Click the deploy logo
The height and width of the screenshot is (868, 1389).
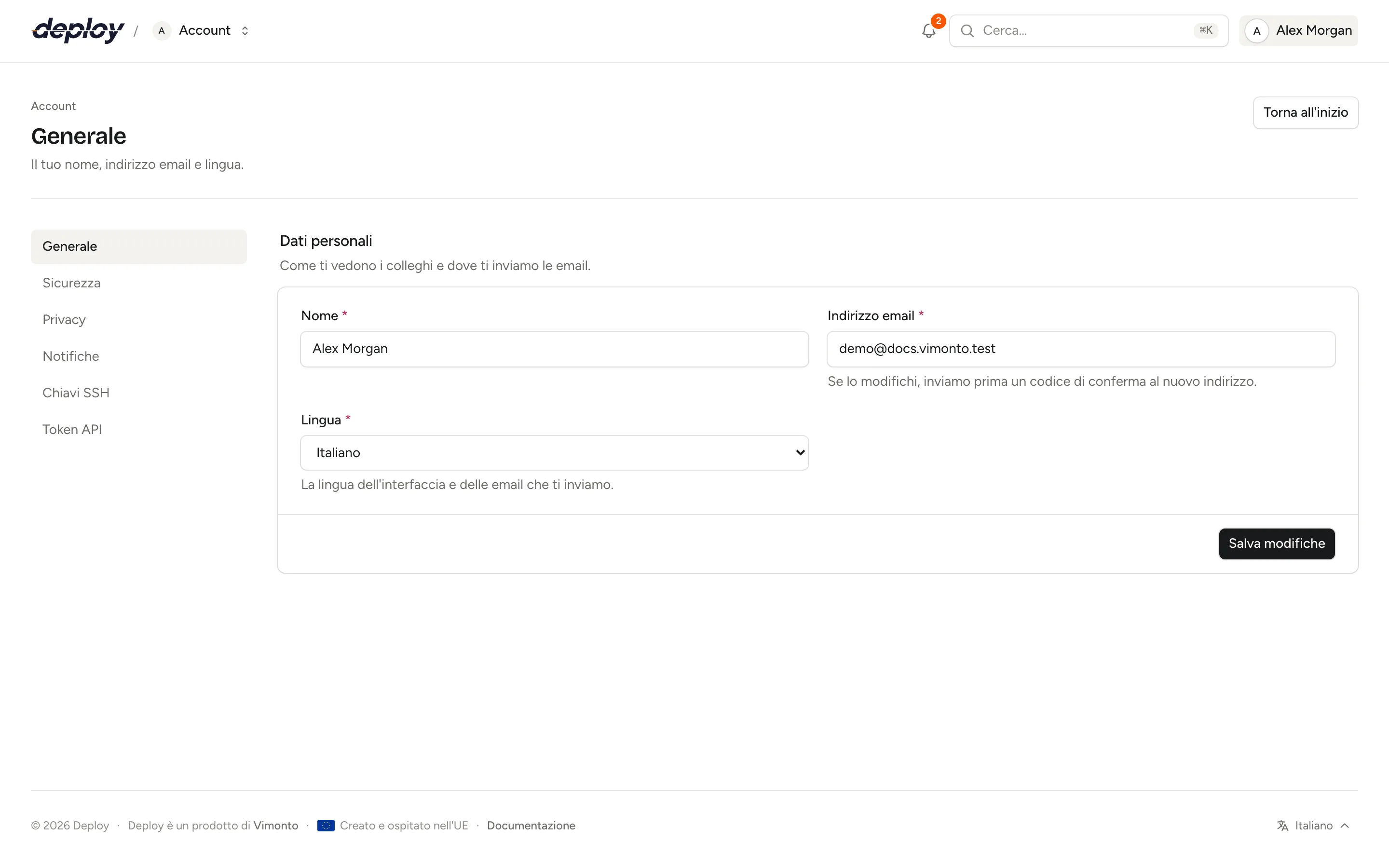[x=78, y=30]
